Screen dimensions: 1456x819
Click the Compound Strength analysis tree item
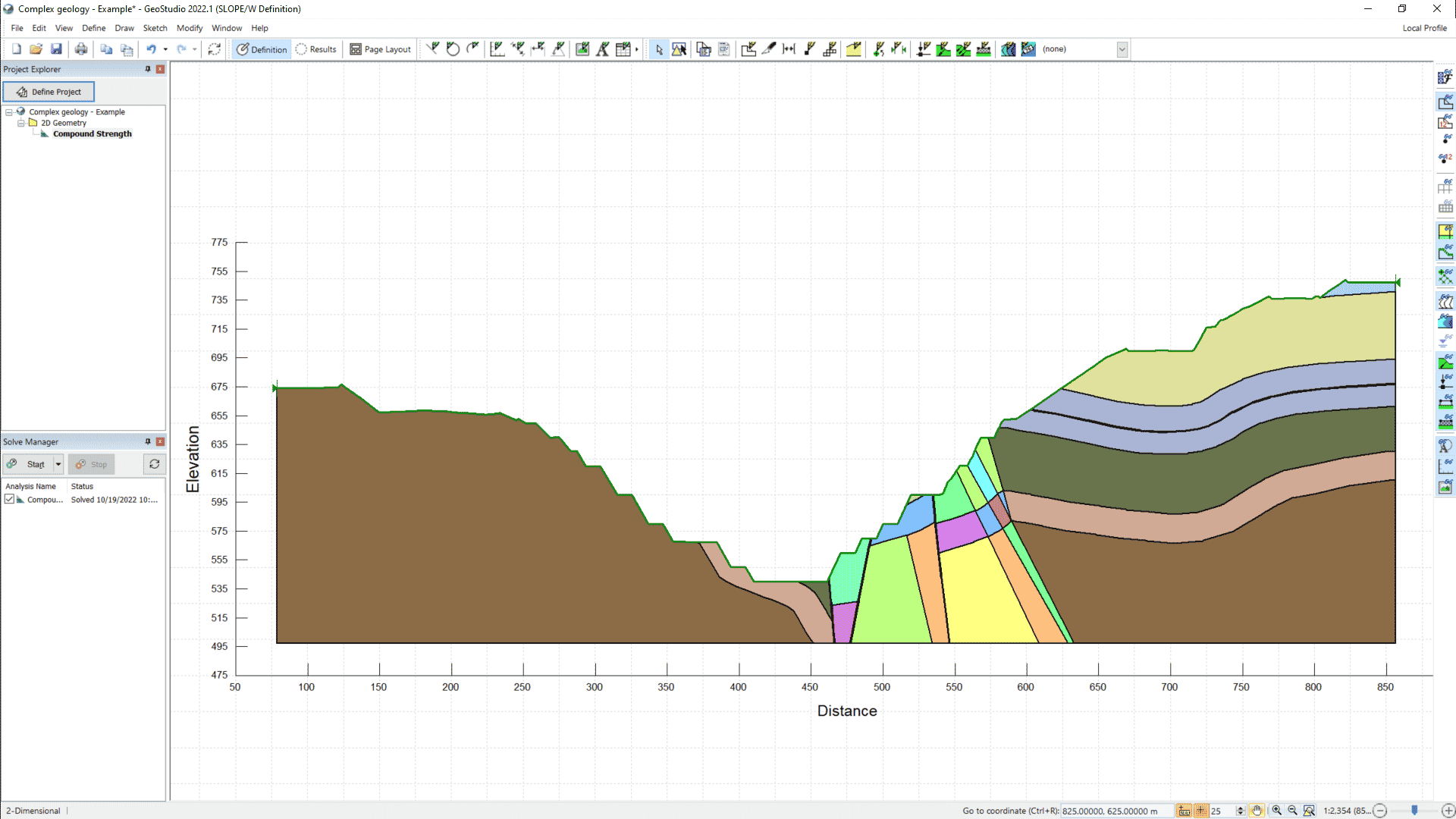pyautogui.click(x=92, y=133)
